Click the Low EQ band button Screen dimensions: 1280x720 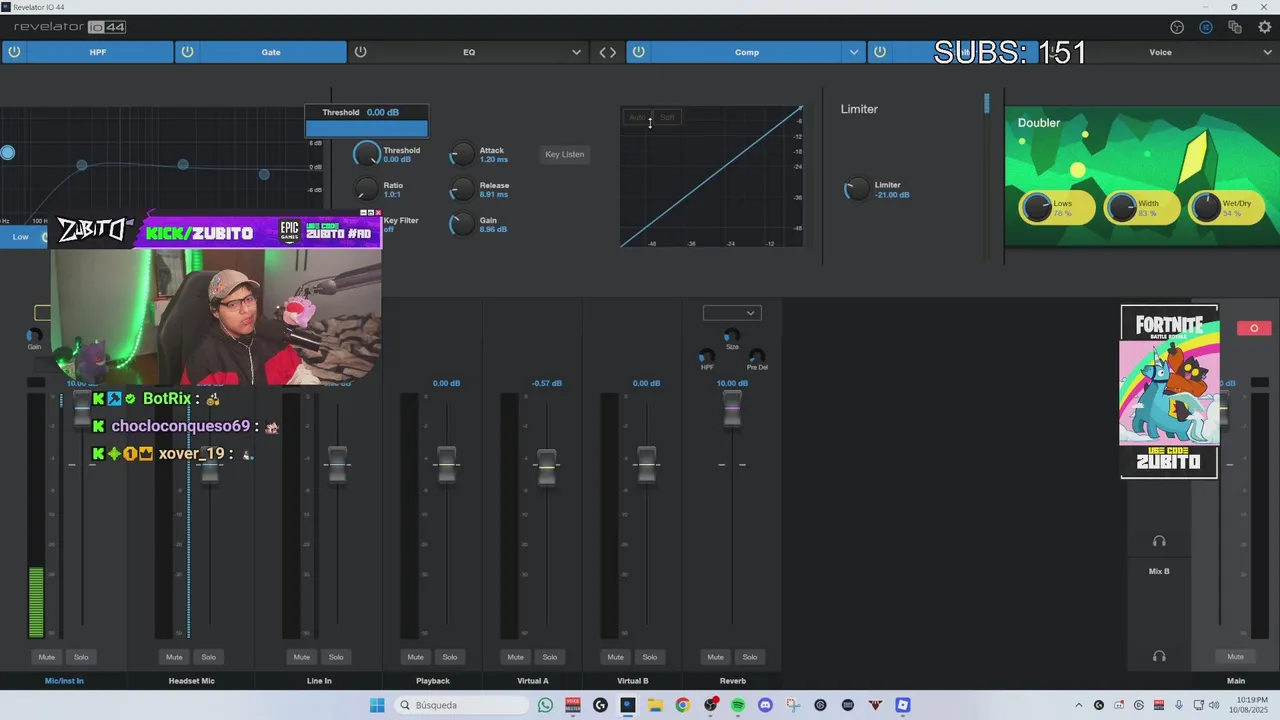click(x=21, y=237)
